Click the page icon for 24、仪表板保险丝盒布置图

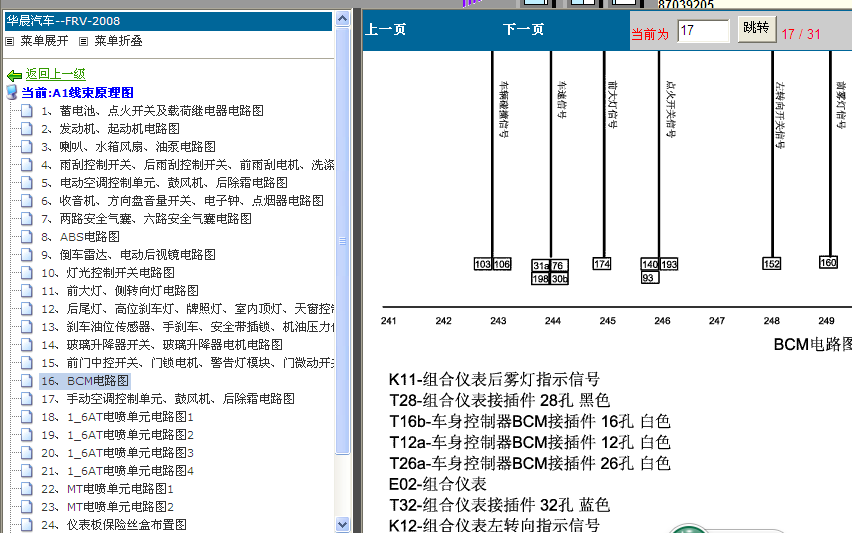[x=27, y=524]
